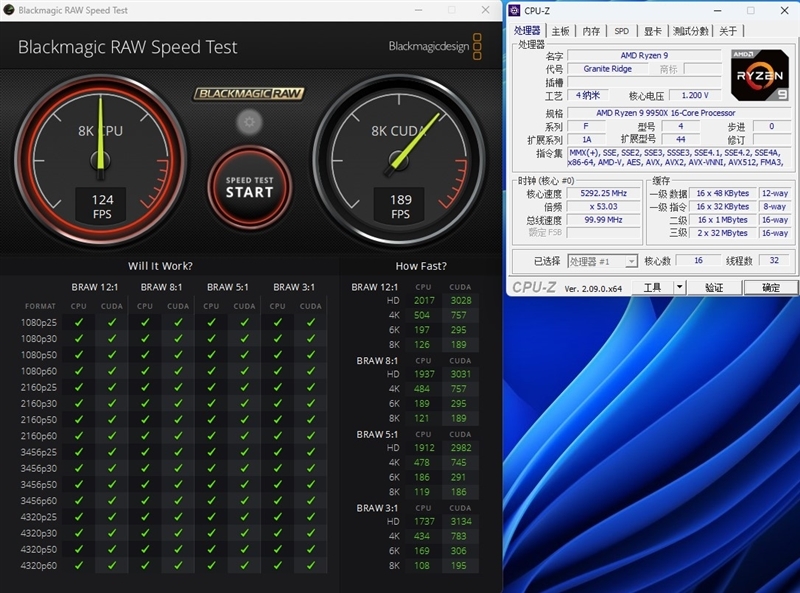
Task: Switch to the SPD tab in CPU-Z
Action: tap(621, 31)
